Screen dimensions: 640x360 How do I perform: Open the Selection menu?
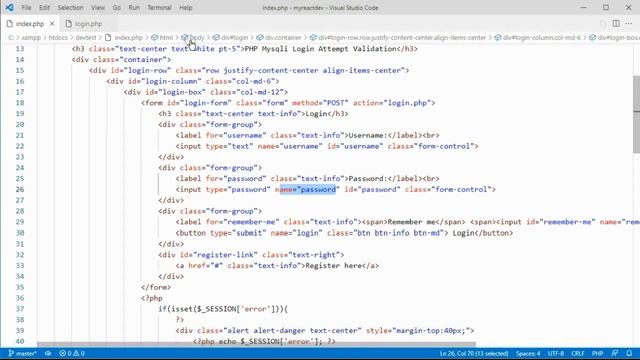tap(70, 8)
